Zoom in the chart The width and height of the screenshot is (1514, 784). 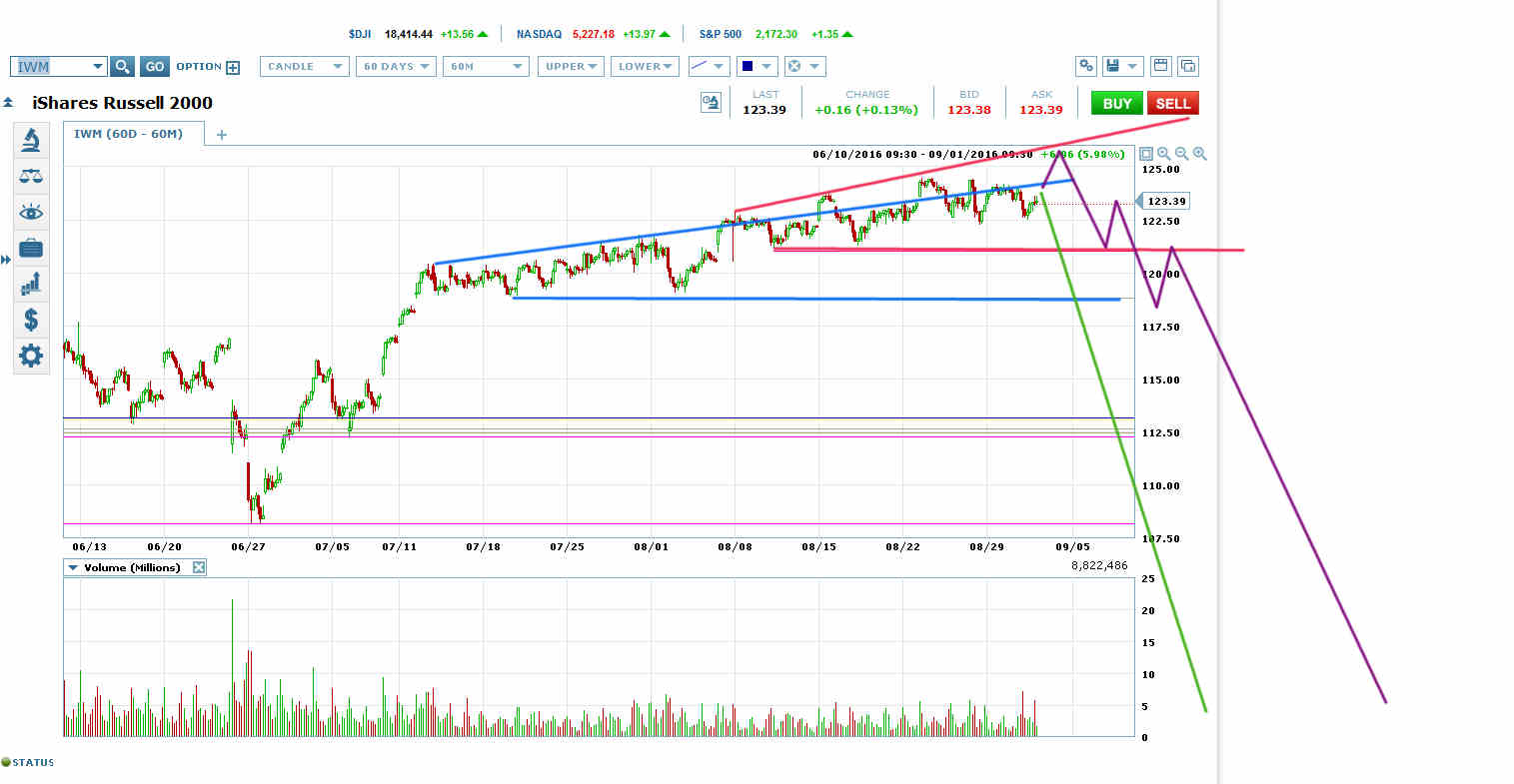click(x=1200, y=154)
